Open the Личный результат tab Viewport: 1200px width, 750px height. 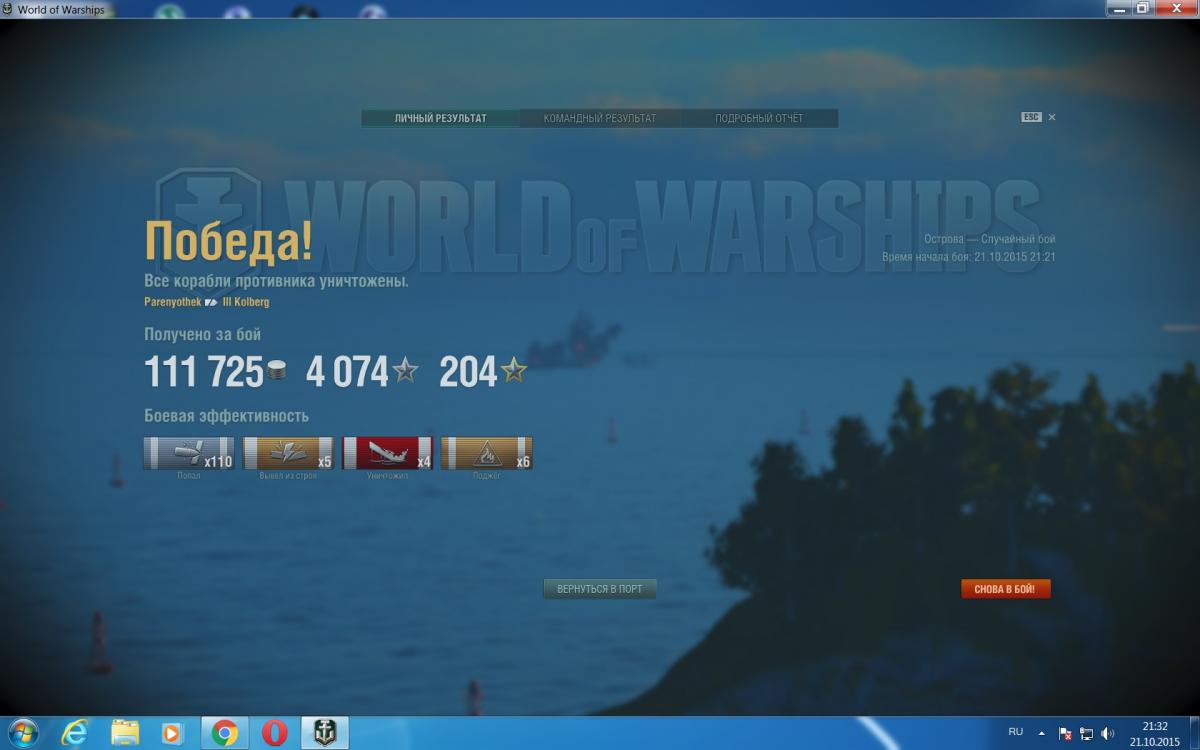[440, 118]
